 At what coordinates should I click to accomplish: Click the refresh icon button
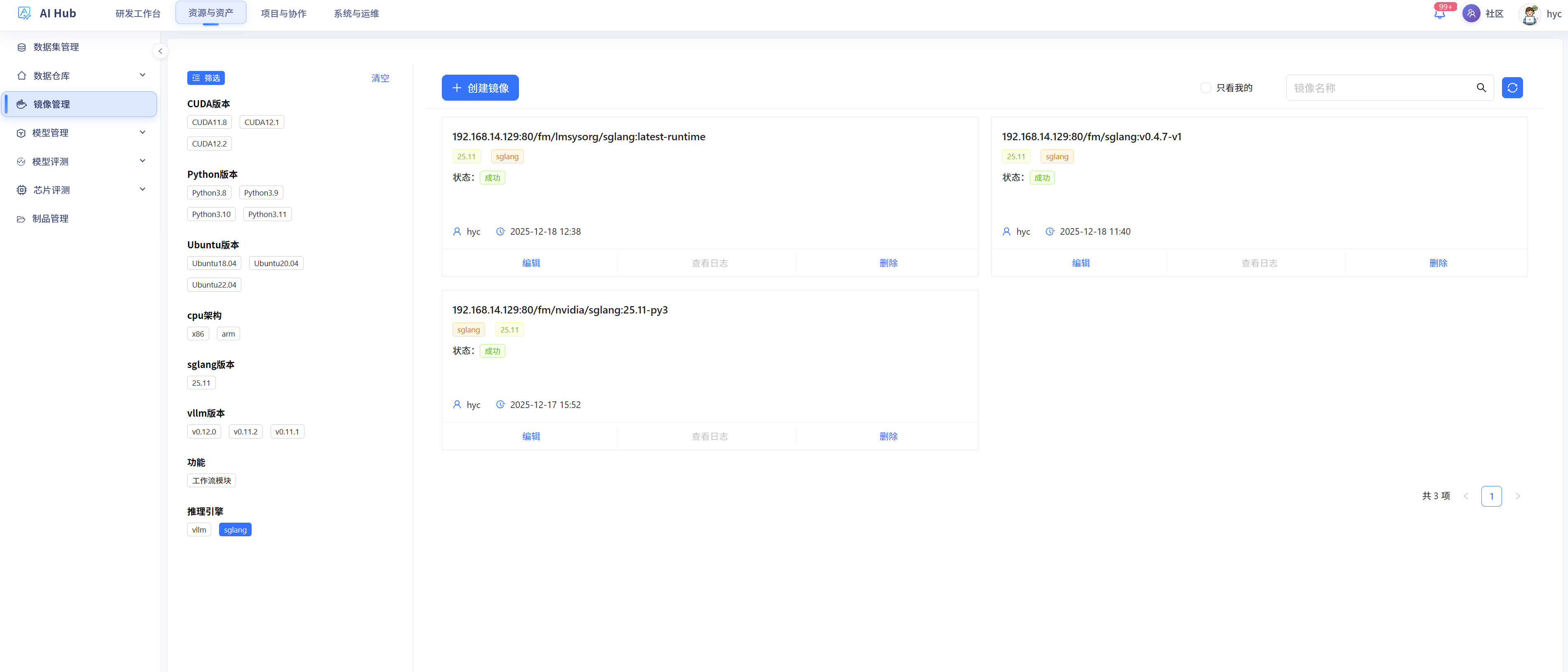click(x=1512, y=87)
